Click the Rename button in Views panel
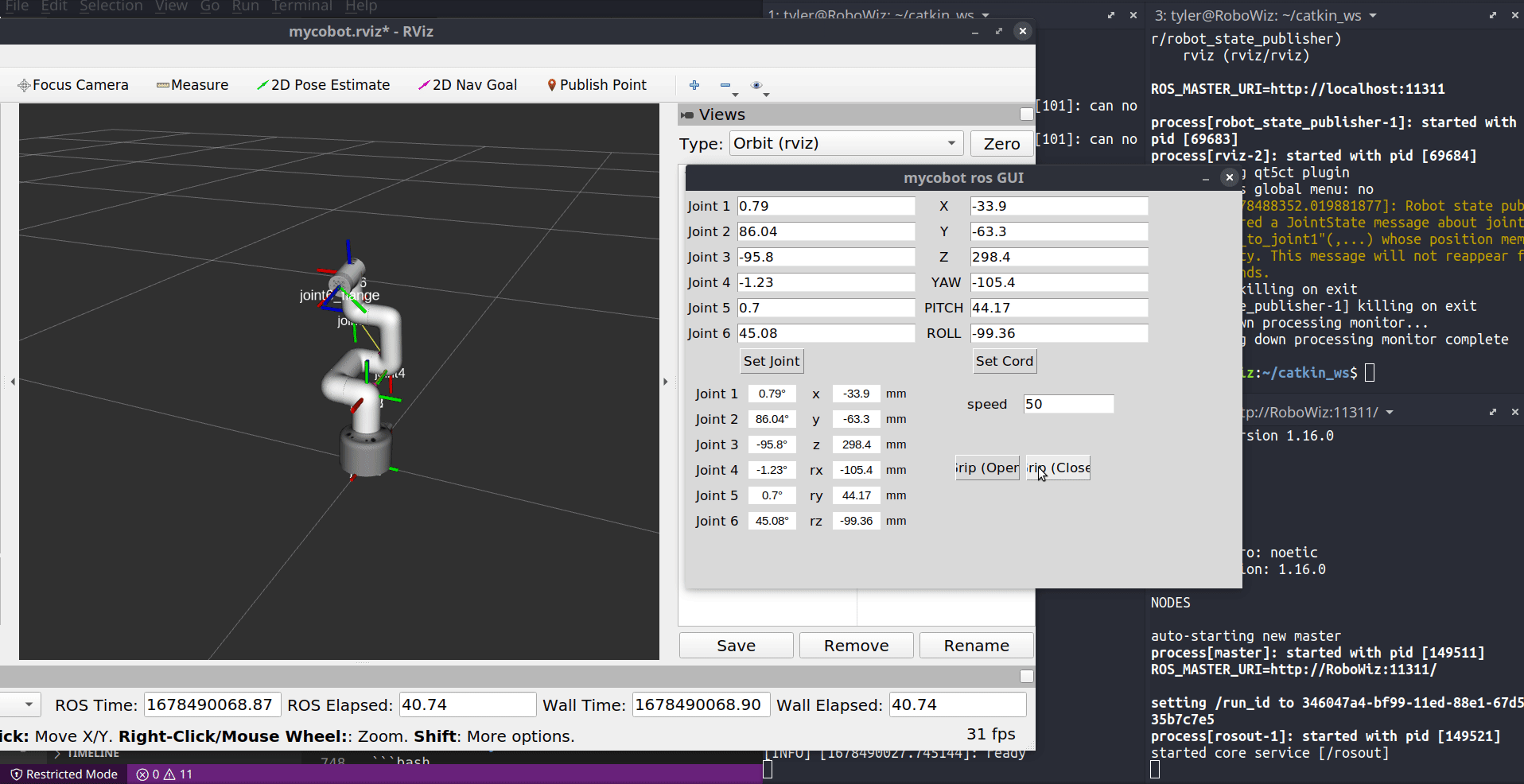1524x784 pixels. click(x=976, y=646)
